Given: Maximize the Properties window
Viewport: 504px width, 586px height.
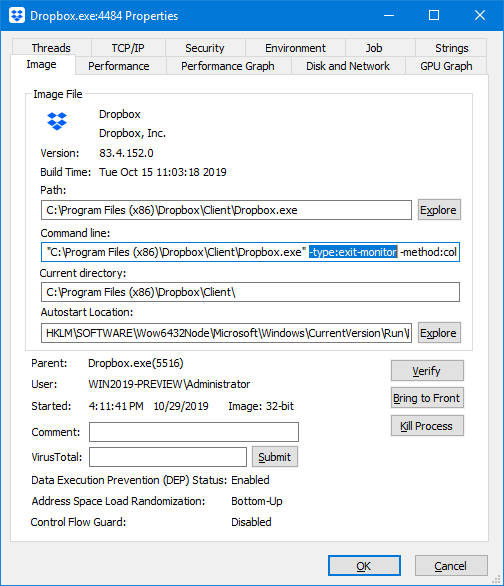Looking at the screenshot, I should coord(434,15).
